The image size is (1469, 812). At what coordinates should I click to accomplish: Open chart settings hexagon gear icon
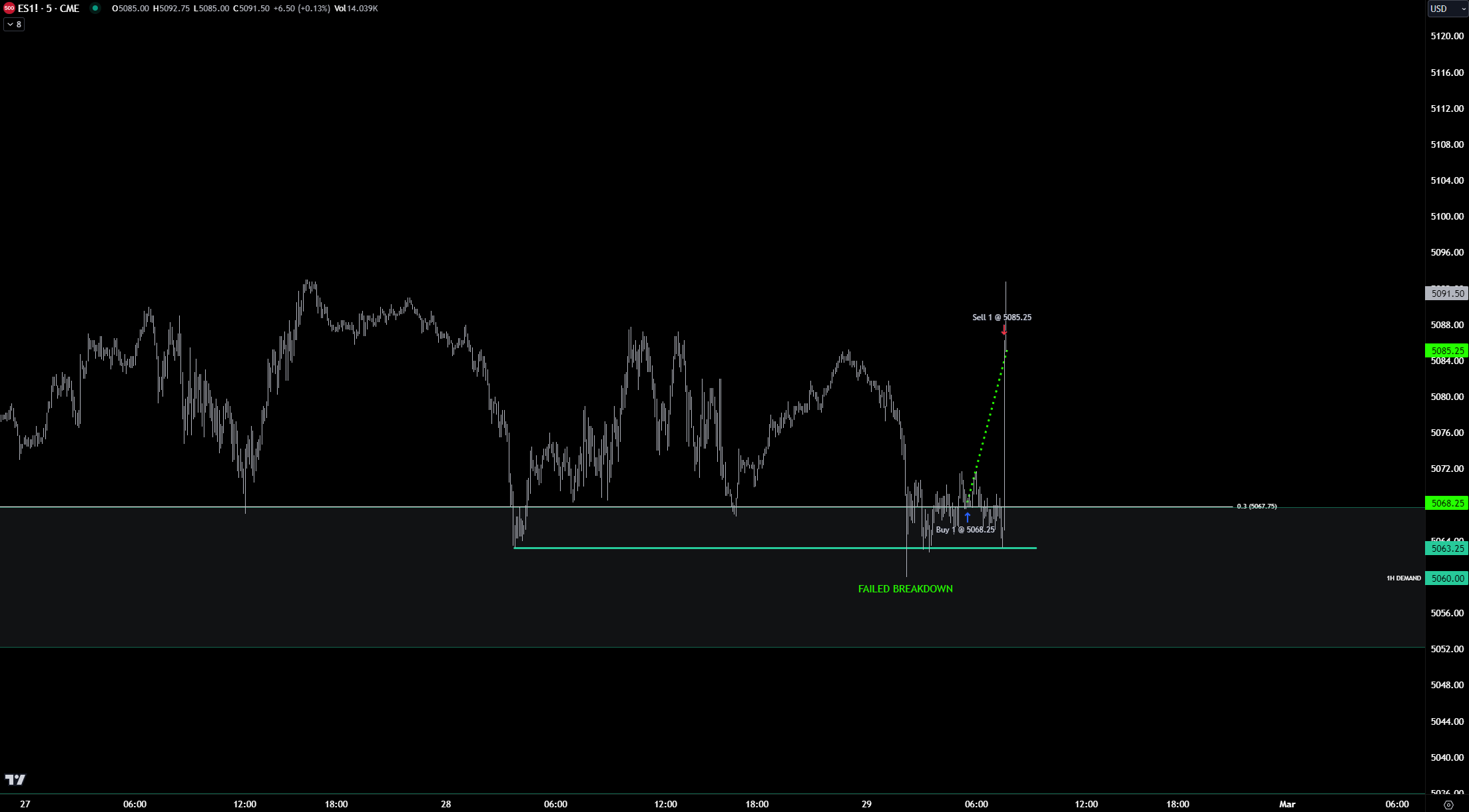tap(1448, 805)
